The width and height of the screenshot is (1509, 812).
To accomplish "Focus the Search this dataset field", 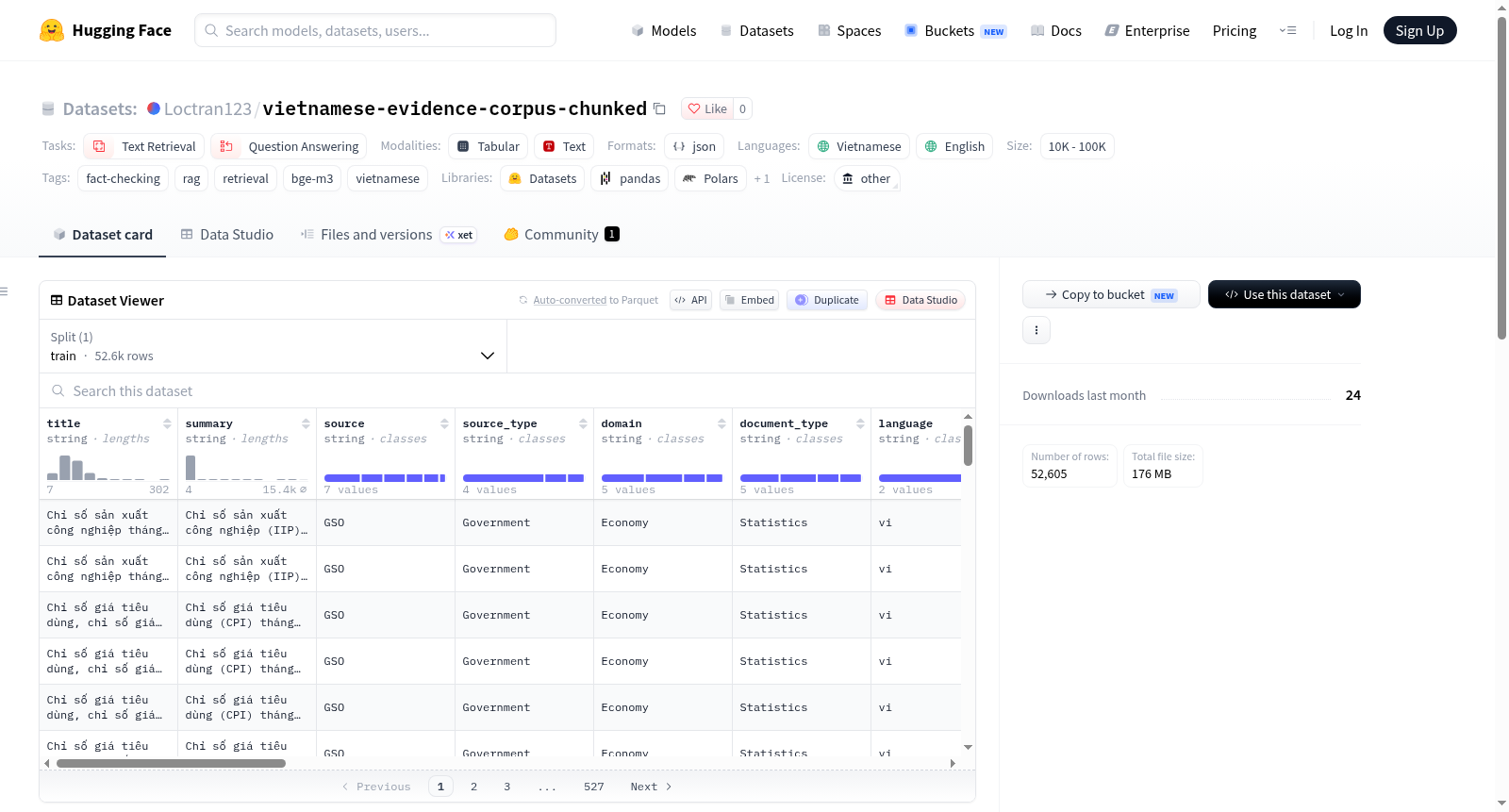I will 507,390.
